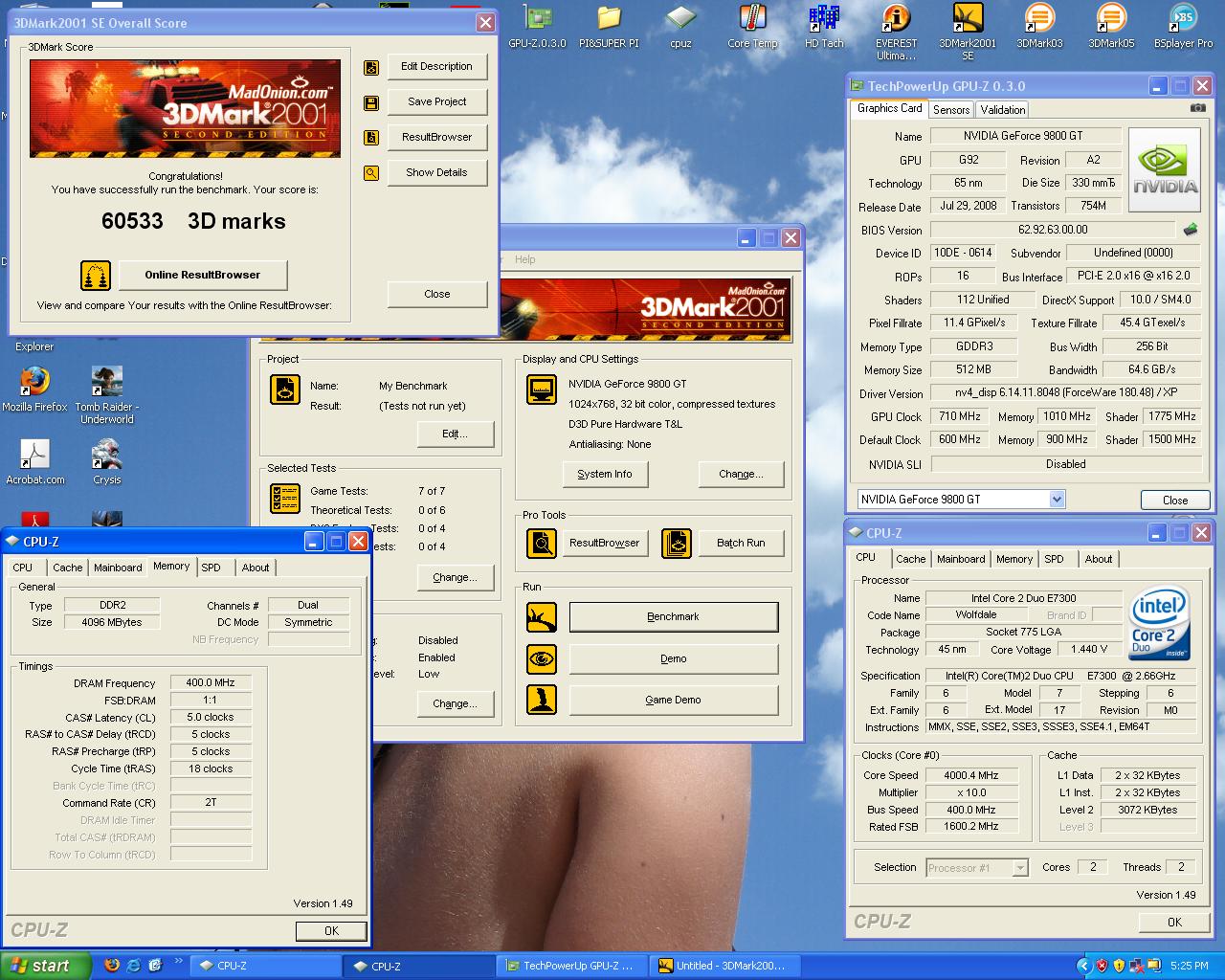The image size is (1225, 980).
Task: Open Mozilla Firefox desktop icon
Action: [x=34, y=389]
